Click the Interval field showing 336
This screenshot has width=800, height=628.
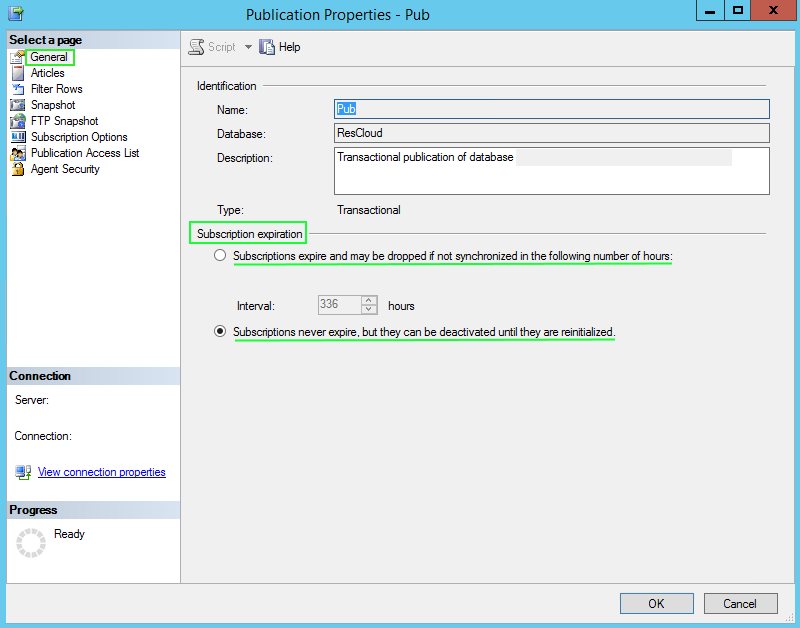tap(340, 305)
